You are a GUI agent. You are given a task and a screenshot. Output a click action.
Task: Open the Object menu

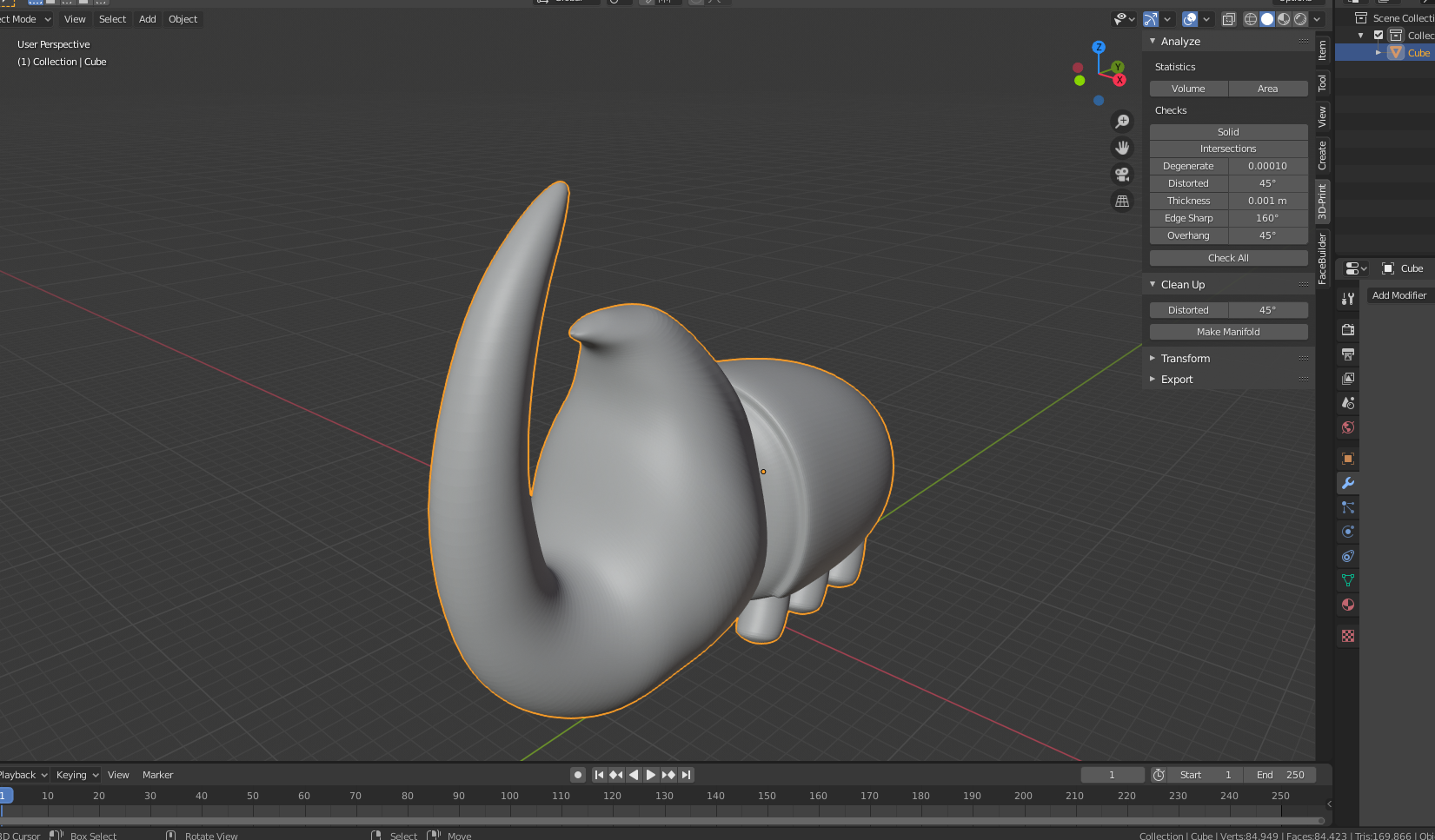(x=183, y=18)
